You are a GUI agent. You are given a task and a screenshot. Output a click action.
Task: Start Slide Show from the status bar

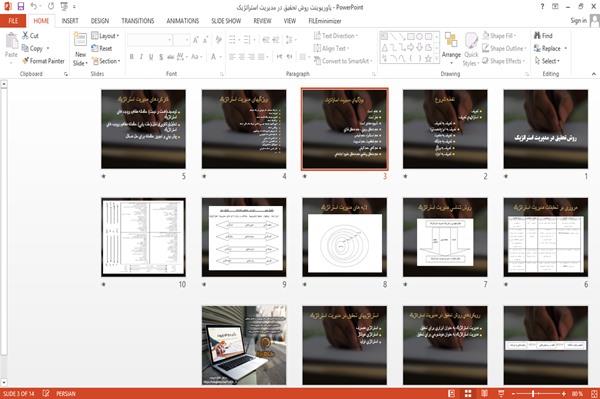(x=501, y=393)
